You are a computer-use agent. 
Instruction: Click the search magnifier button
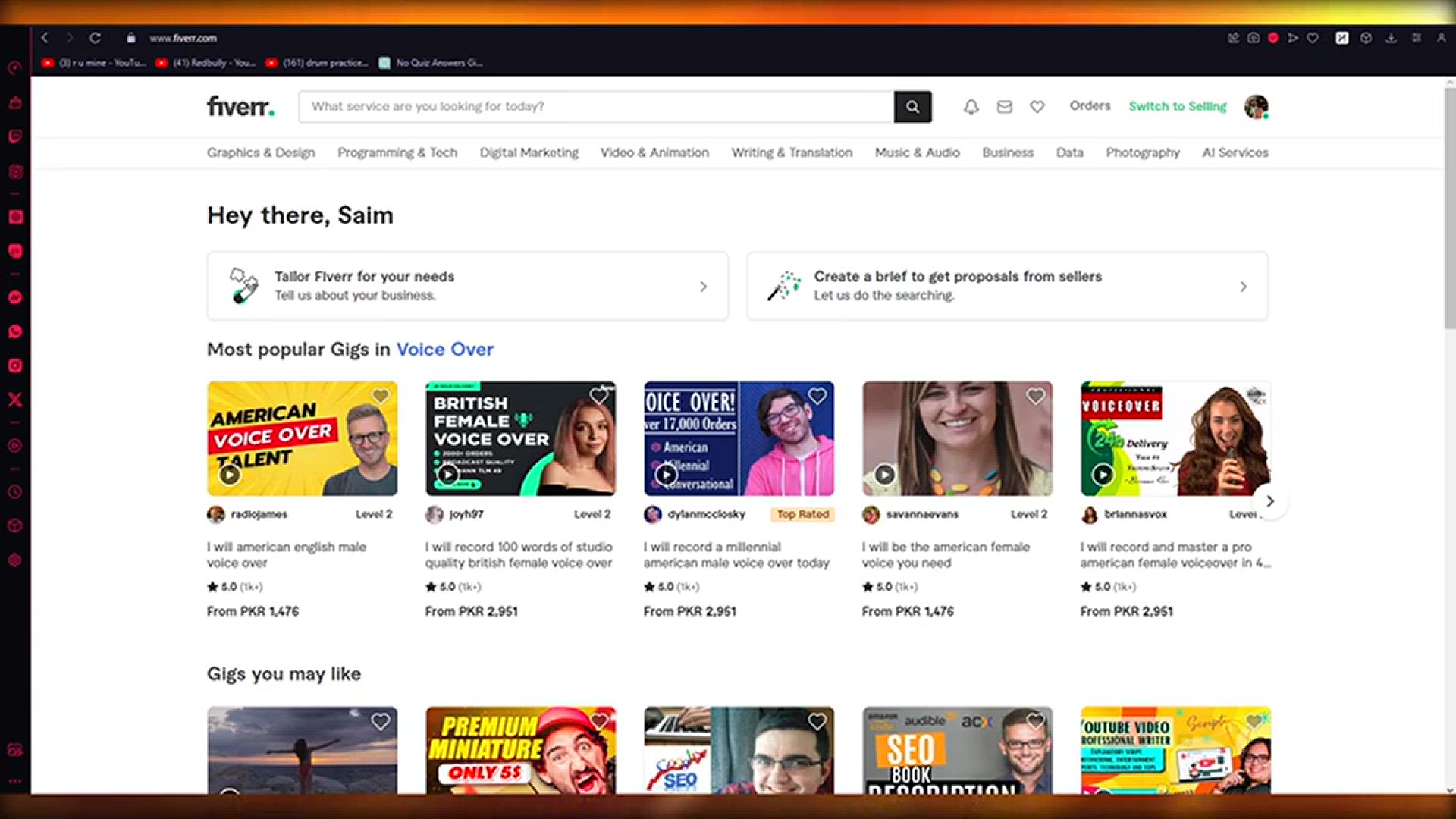click(912, 107)
